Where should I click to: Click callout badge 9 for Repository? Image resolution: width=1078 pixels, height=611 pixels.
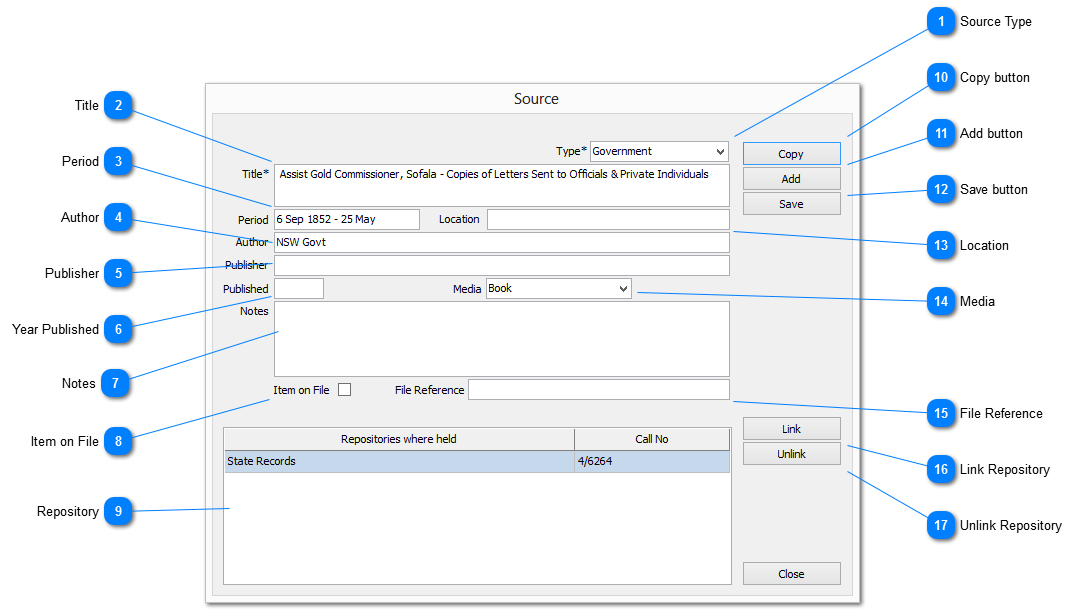point(118,512)
